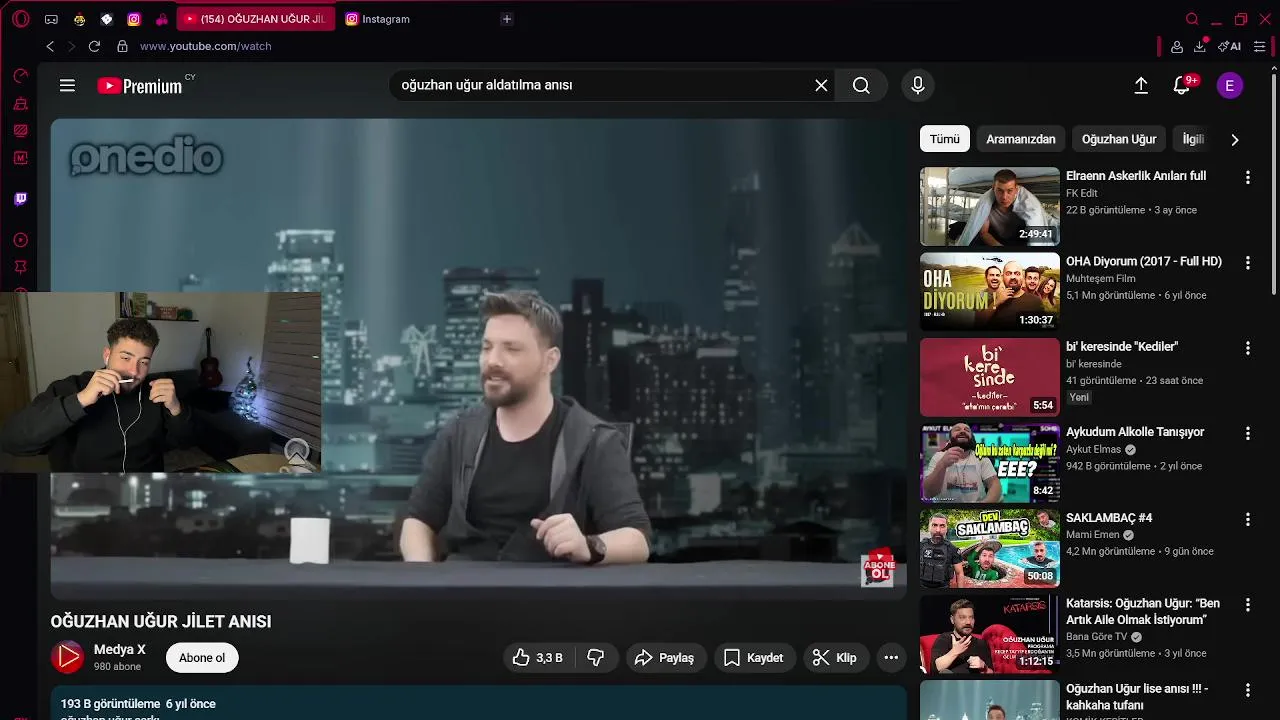Viewport: 1280px width, 720px height.
Task: Create a clip with Klip button
Action: 835,657
